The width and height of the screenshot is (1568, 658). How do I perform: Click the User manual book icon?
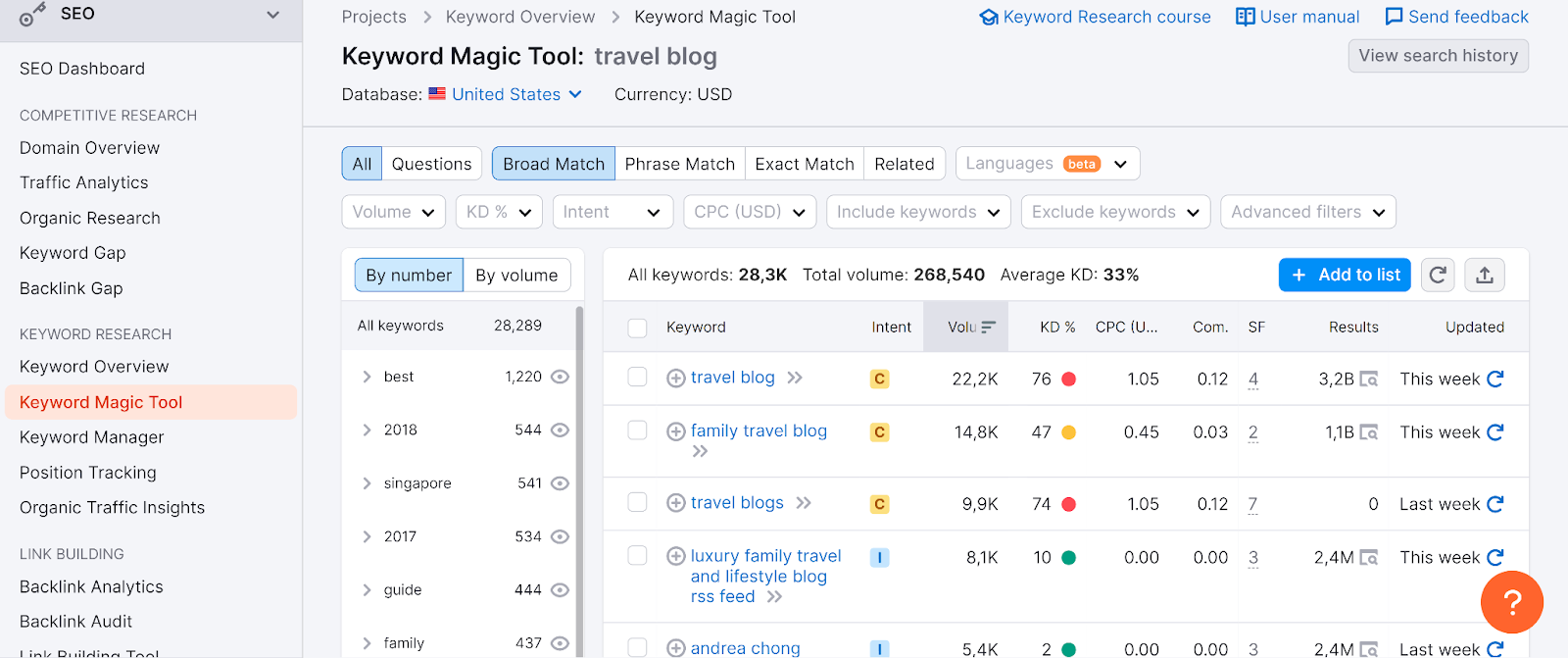[1246, 17]
